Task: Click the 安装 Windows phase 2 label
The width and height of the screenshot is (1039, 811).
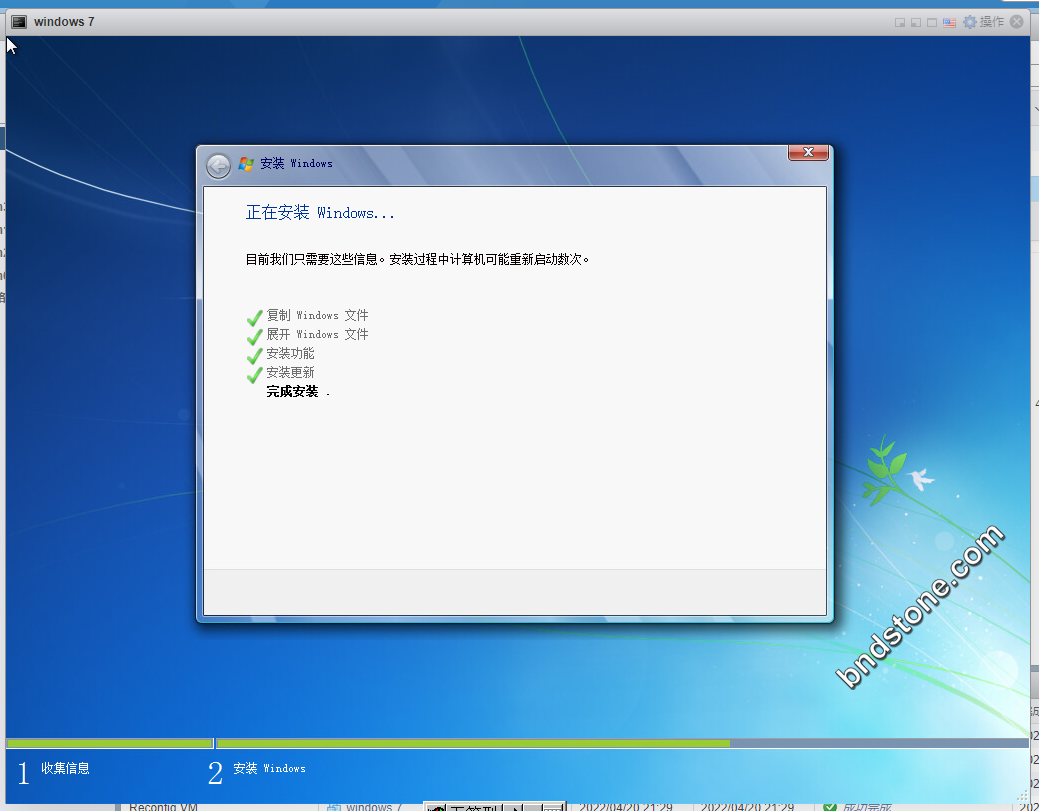Action: coord(269,769)
